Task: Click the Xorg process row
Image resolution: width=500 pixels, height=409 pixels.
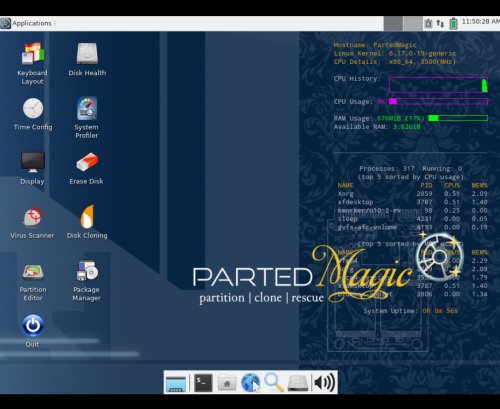Action: click(x=412, y=194)
